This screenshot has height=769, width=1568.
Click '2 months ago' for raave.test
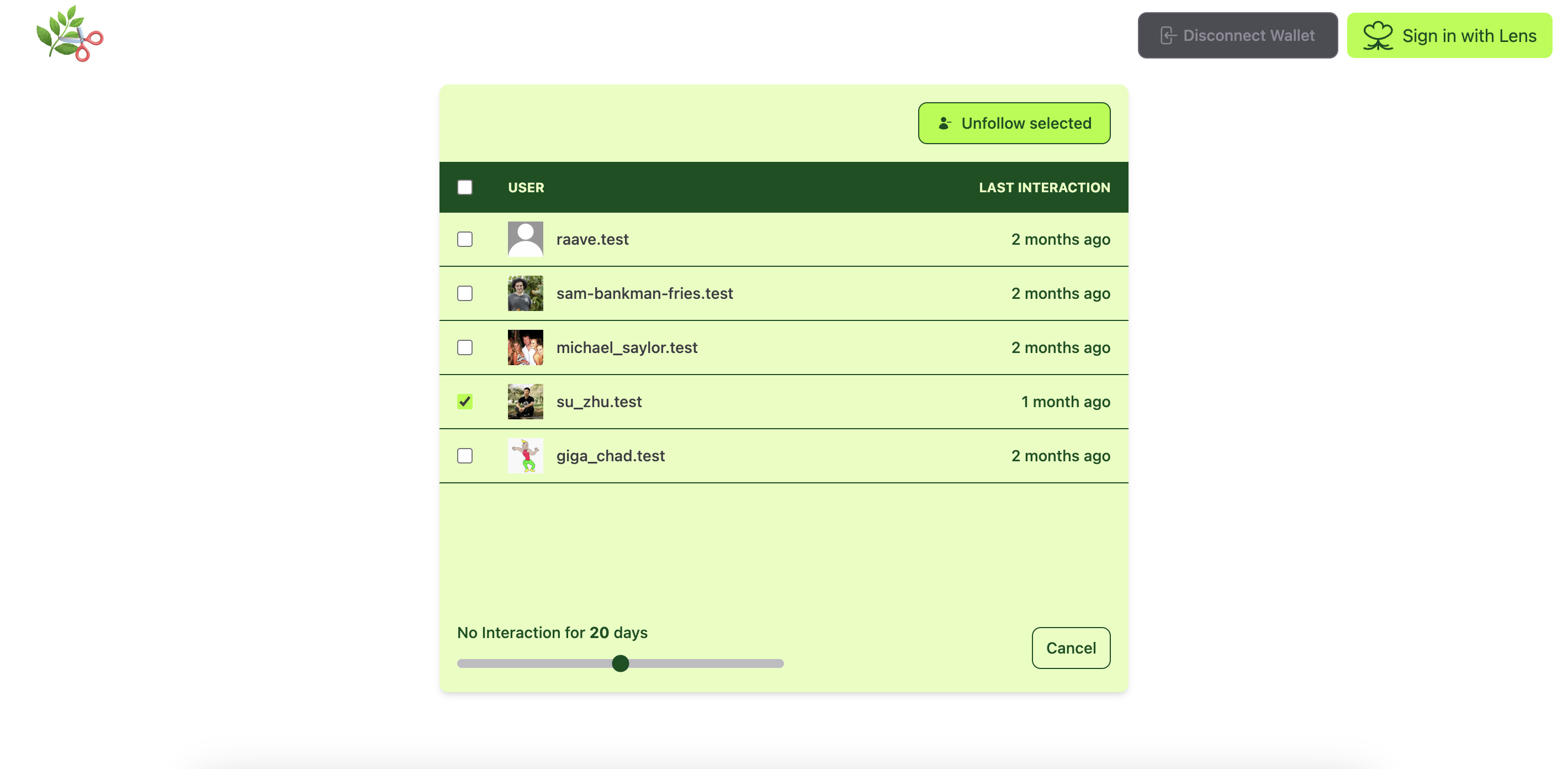[1061, 239]
